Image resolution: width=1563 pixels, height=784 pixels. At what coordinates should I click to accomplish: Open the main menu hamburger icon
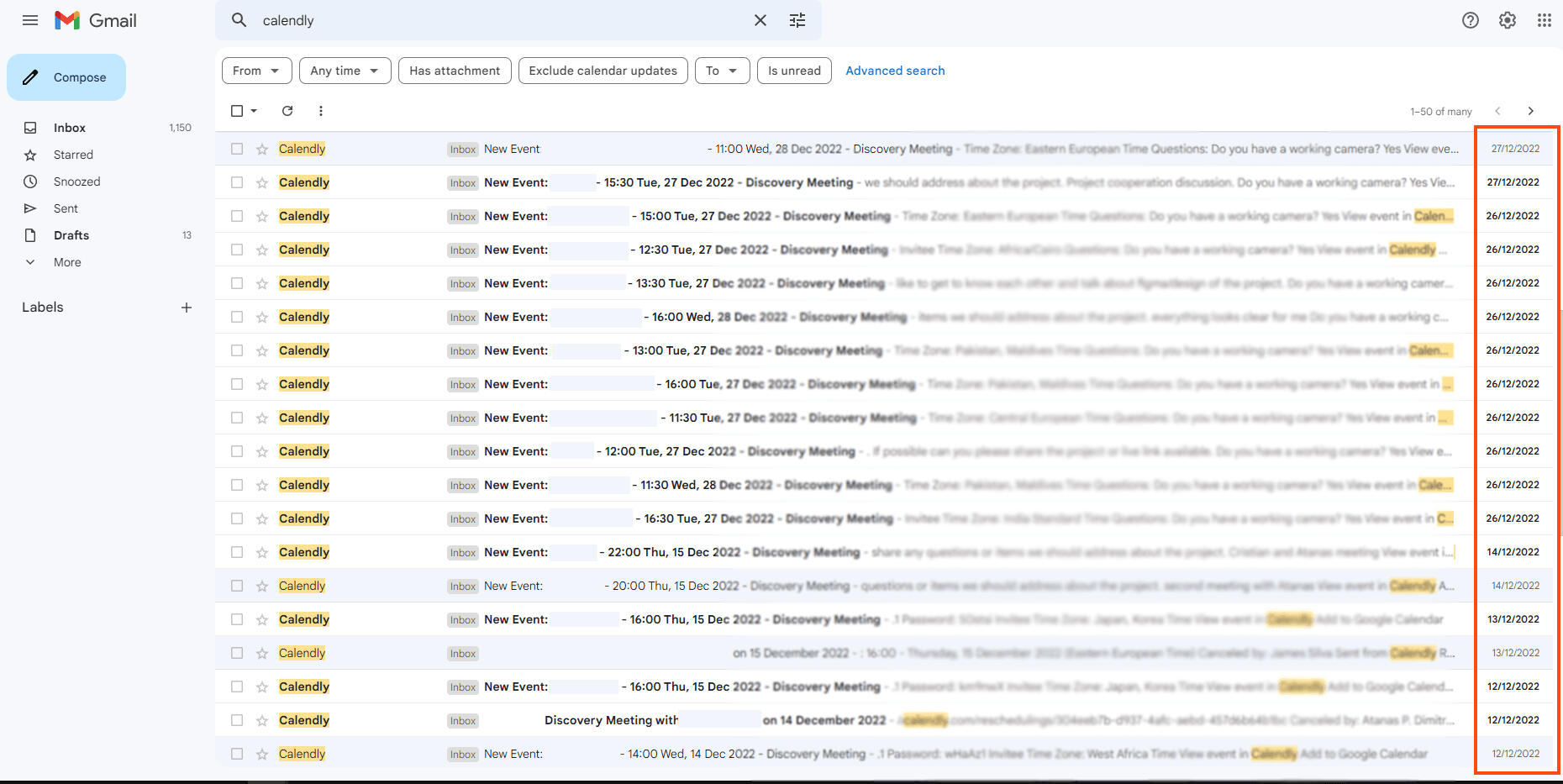(x=30, y=20)
